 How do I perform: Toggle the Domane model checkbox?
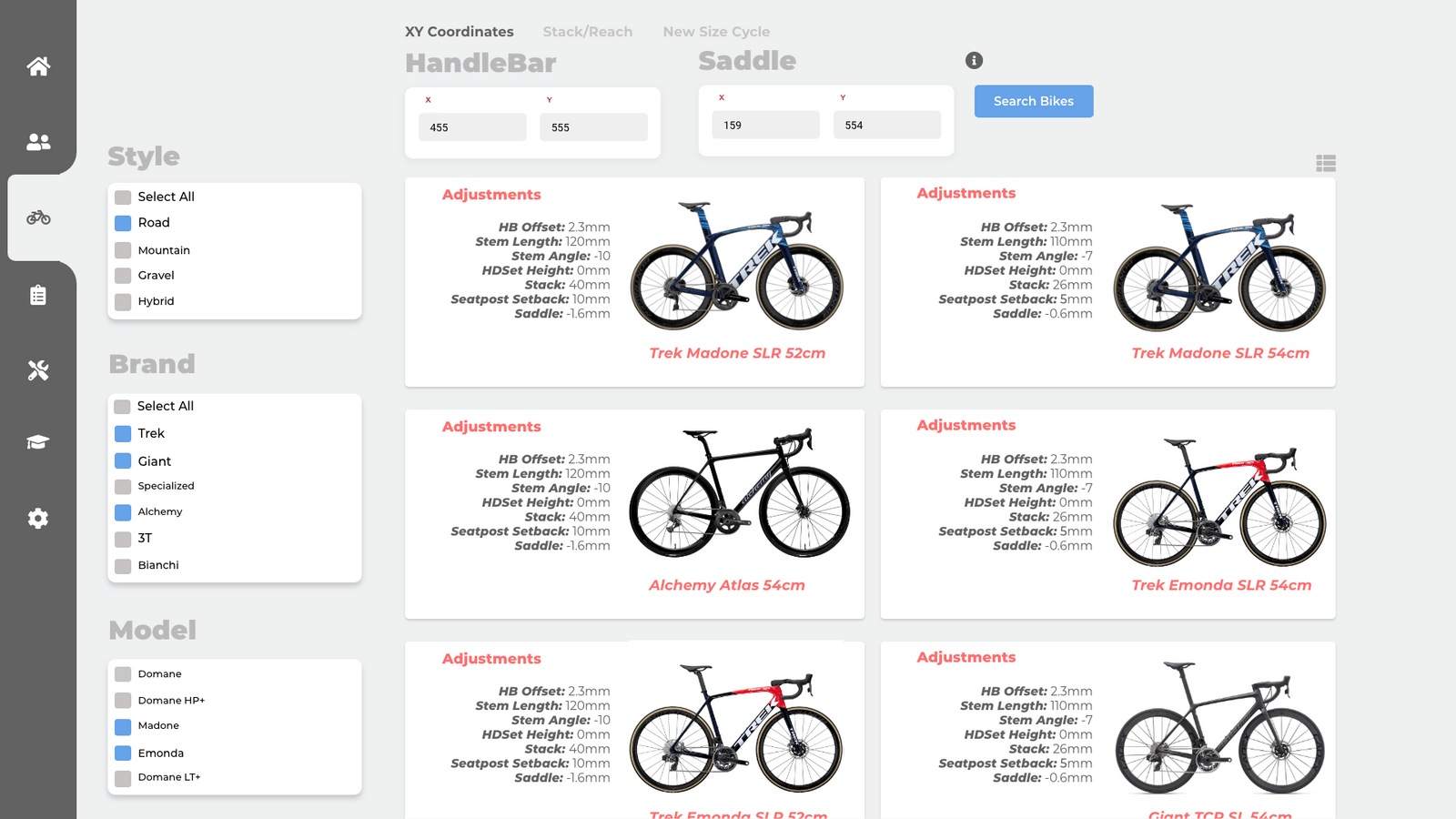(x=122, y=673)
